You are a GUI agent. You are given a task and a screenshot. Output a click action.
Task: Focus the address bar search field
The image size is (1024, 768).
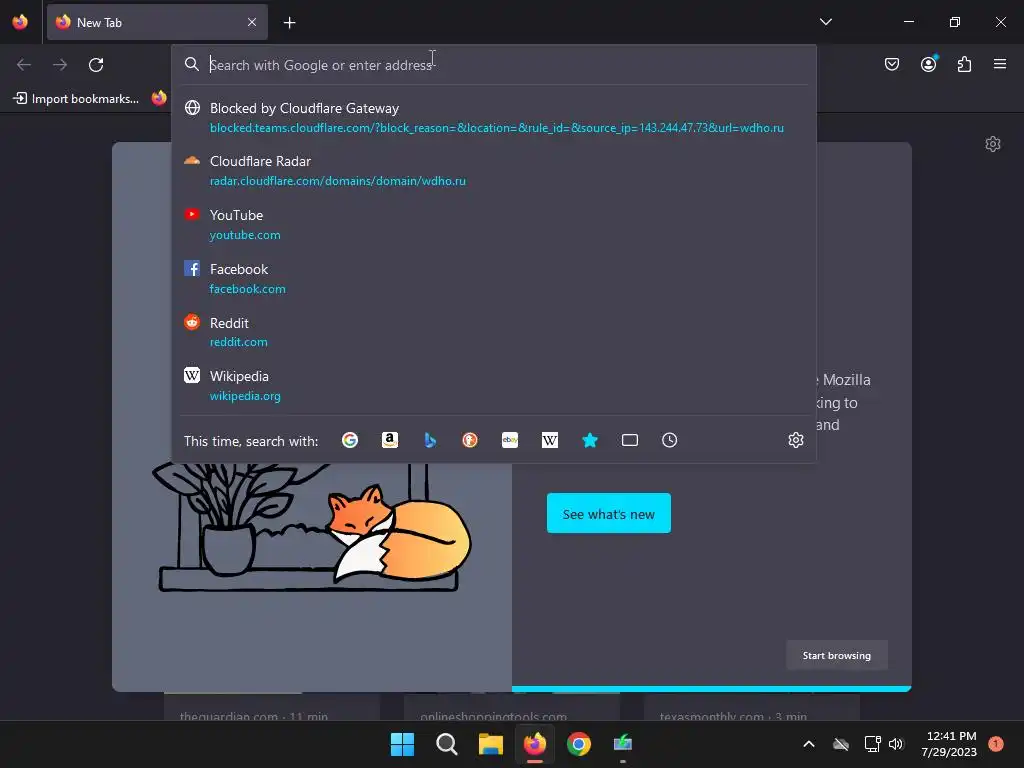click(x=496, y=65)
